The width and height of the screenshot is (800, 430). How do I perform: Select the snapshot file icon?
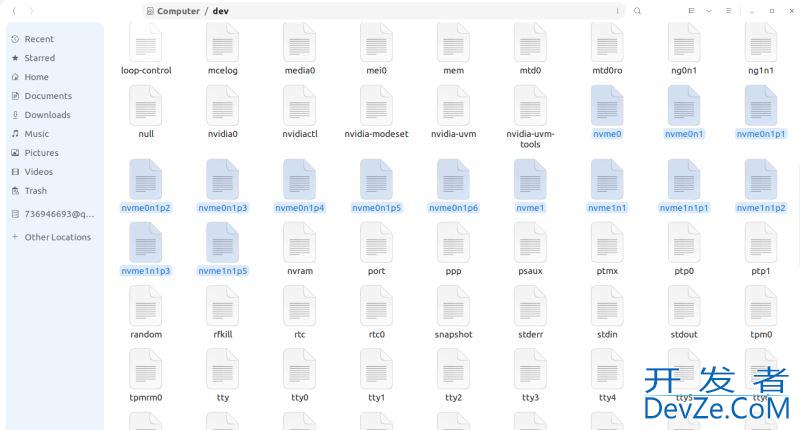[x=453, y=307]
